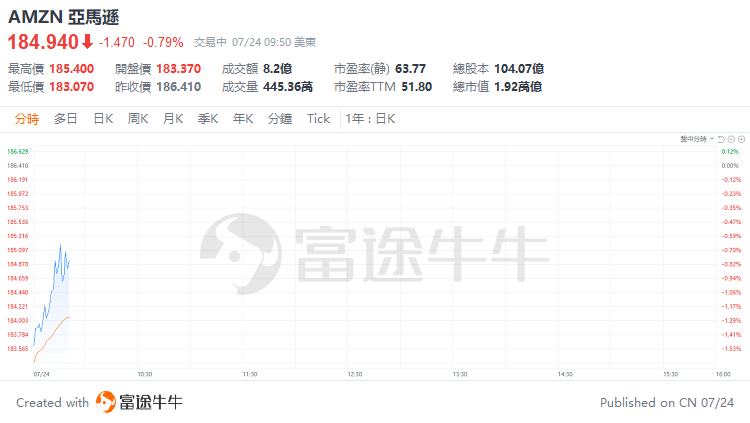This screenshot has height=423, width=750.
Task: Switch to the 多日 multi-day tab
Action: tap(66, 119)
